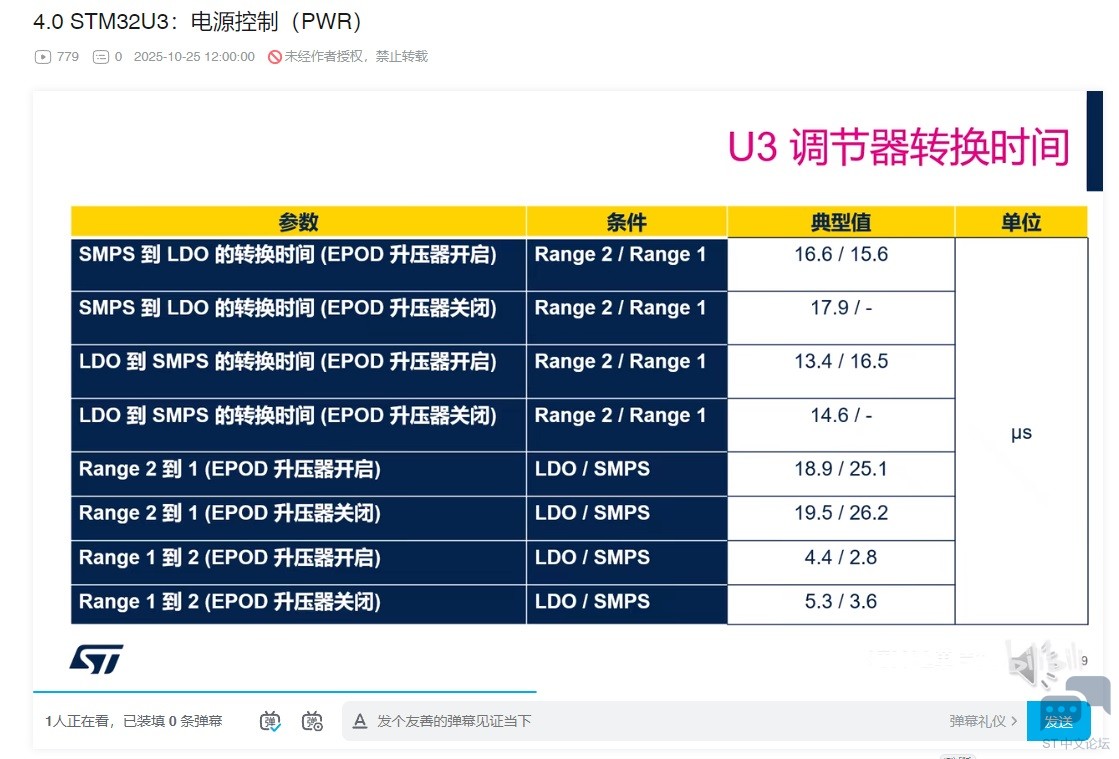Click the row Range 2 到 1 (EPOD 升压器开启)
This screenshot has height=759, width=1119.
coord(298,474)
